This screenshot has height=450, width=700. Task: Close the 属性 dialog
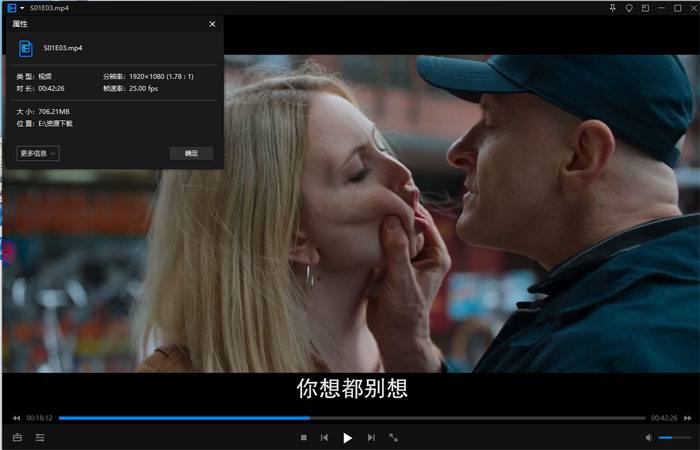(212, 24)
